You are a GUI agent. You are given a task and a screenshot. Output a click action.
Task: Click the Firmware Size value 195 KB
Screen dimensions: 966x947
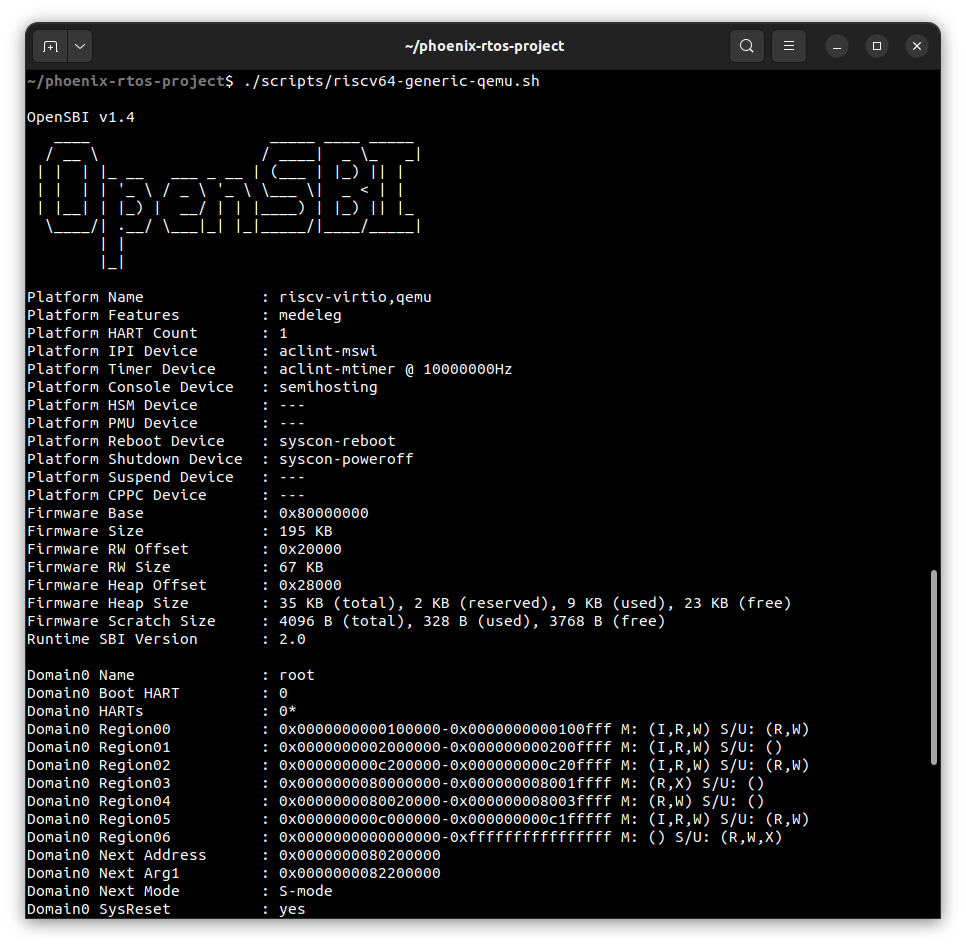pyautogui.click(x=306, y=531)
